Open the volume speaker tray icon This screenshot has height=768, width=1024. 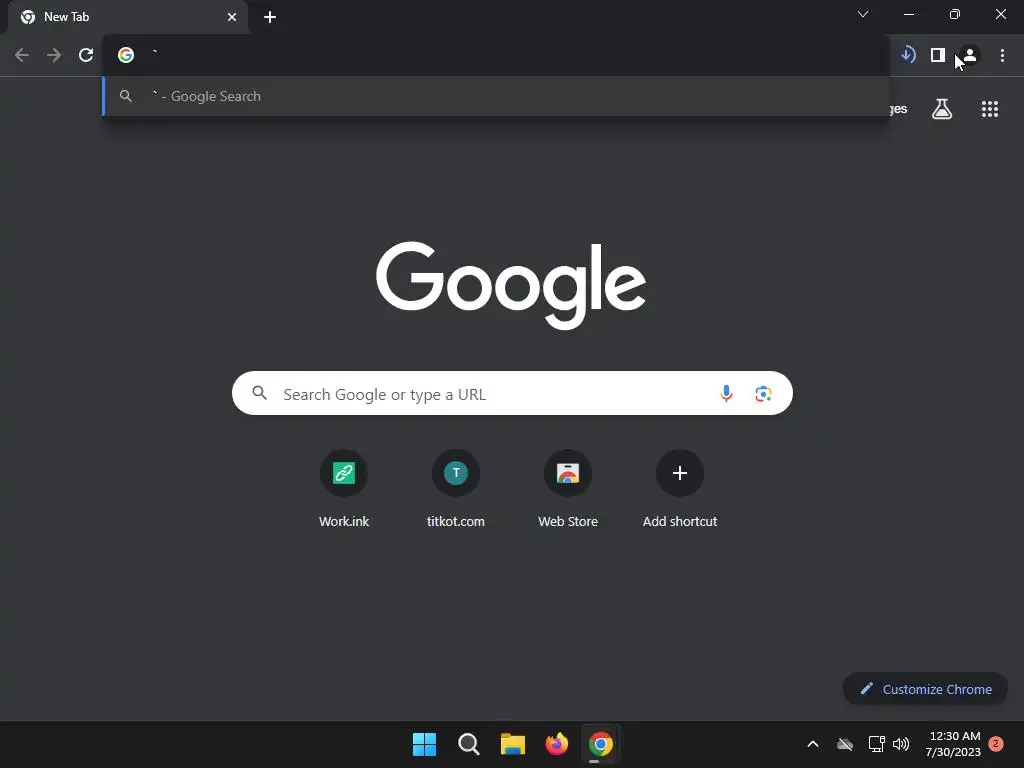(901, 744)
